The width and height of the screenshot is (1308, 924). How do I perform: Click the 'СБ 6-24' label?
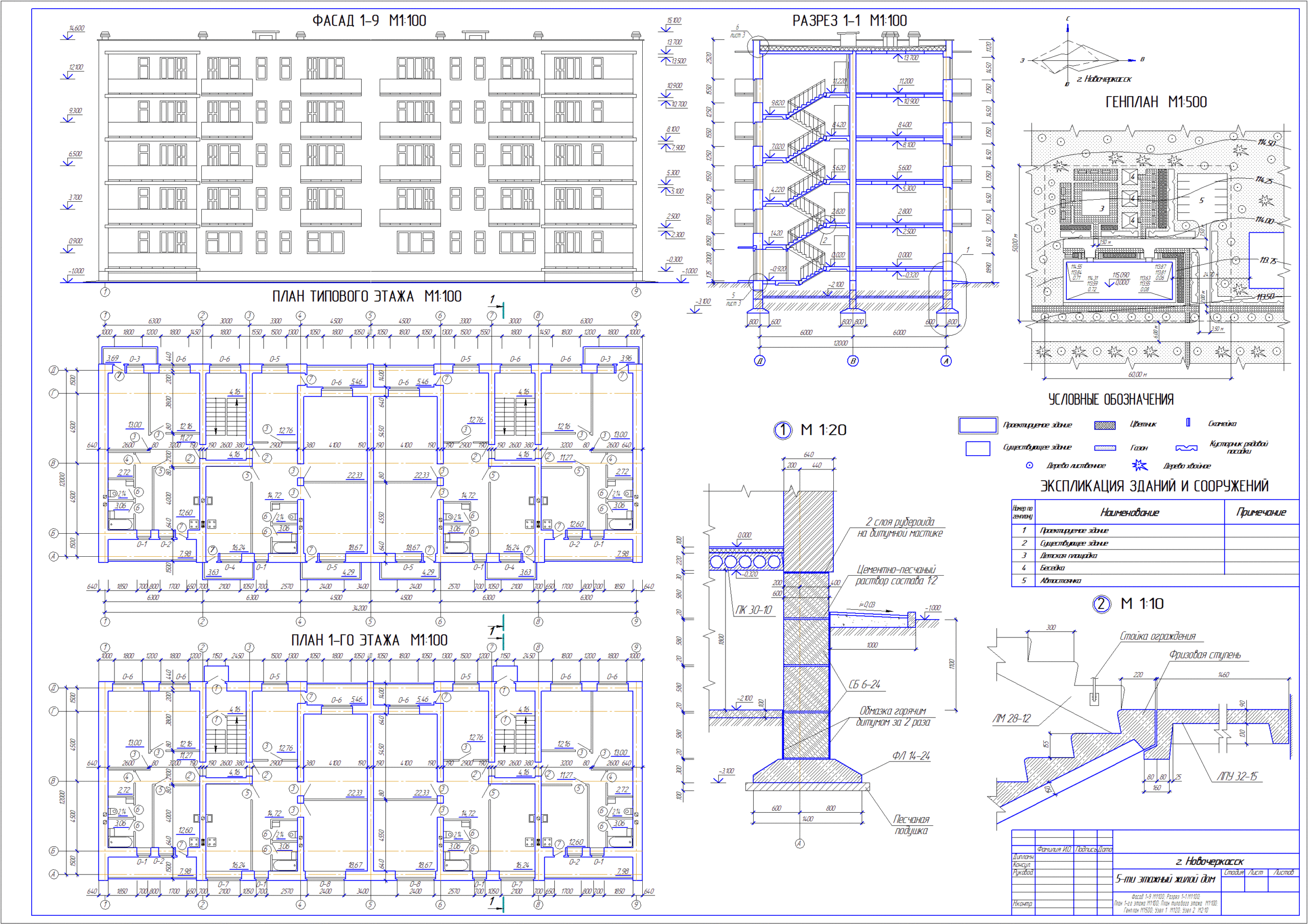click(864, 684)
